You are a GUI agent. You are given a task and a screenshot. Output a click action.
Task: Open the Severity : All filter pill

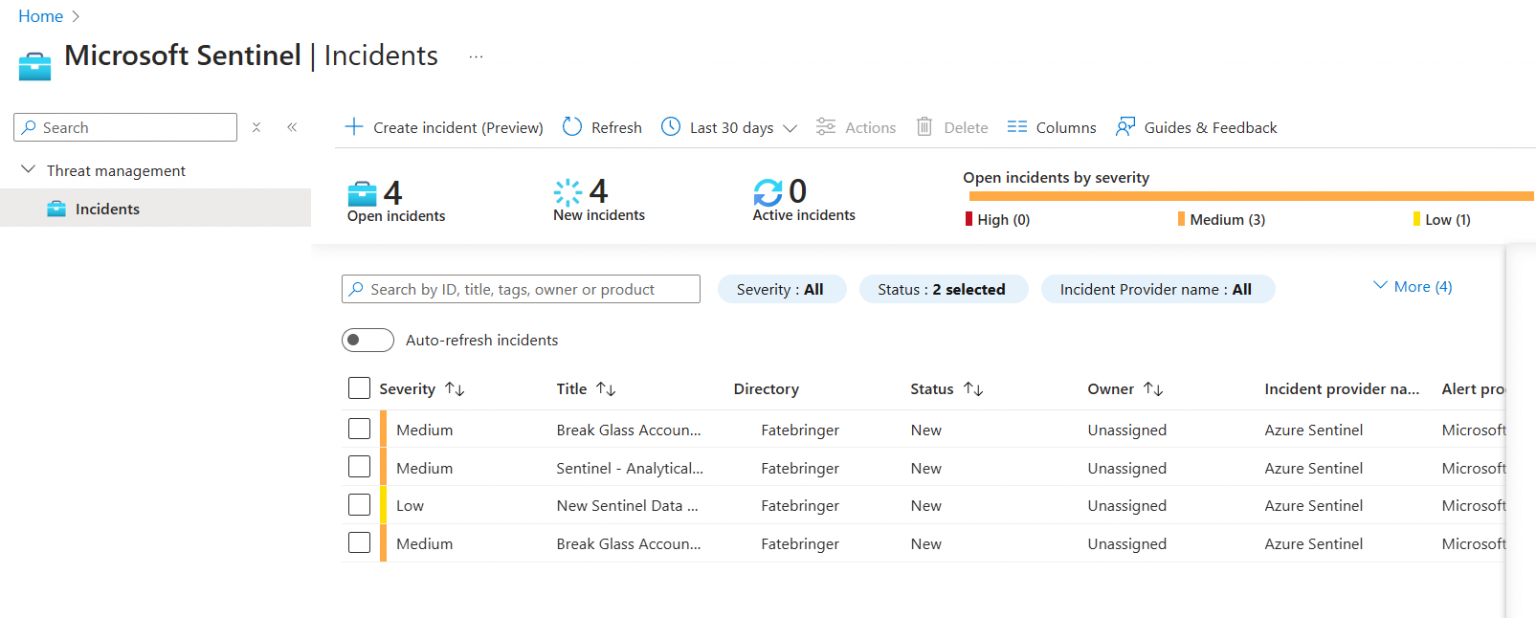tap(781, 289)
